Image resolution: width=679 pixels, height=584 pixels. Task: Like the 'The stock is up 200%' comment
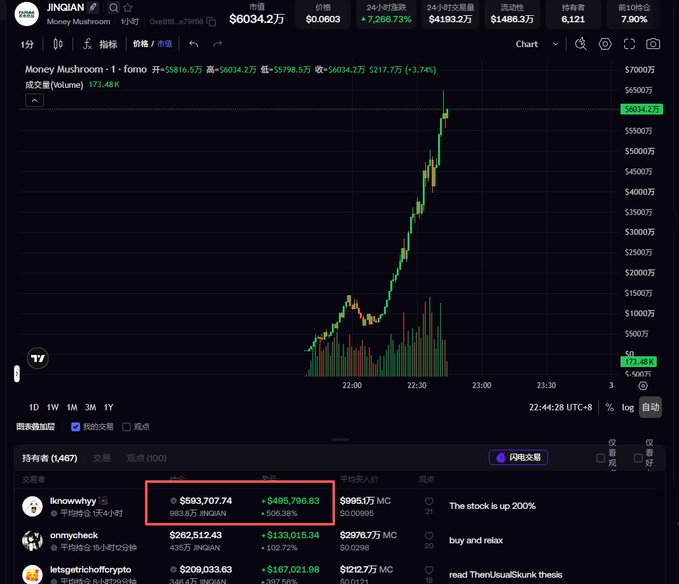(429, 501)
